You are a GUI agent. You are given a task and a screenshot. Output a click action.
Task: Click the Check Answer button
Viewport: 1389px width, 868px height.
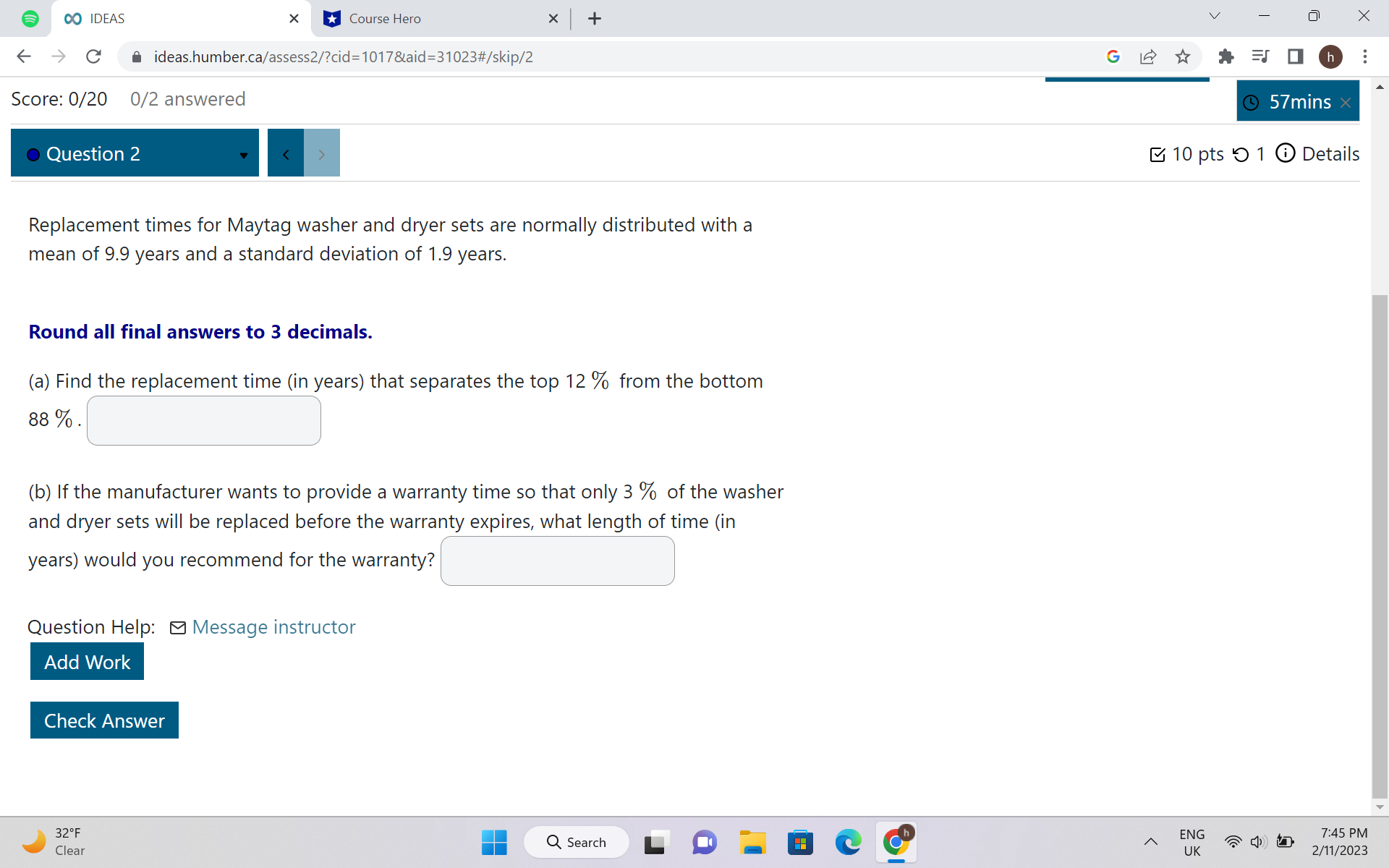click(104, 720)
